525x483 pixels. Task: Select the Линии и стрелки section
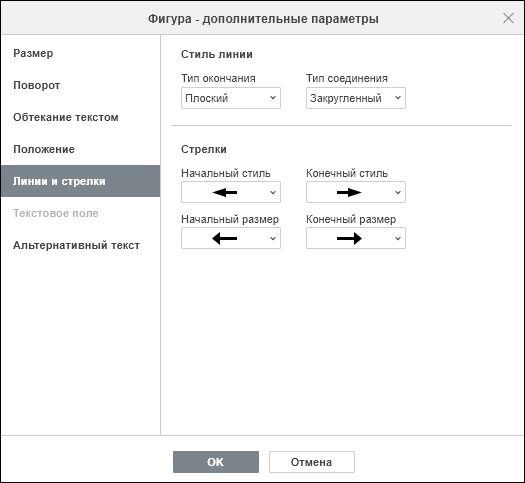coord(80,181)
